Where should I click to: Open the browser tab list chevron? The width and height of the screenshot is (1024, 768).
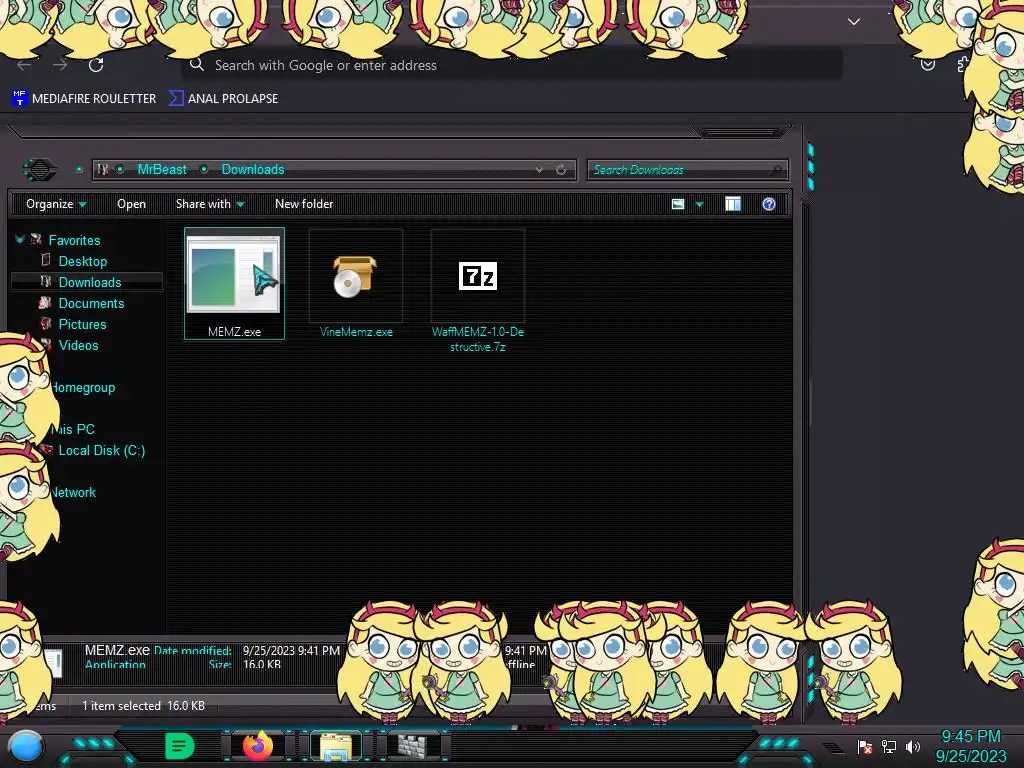854,22
